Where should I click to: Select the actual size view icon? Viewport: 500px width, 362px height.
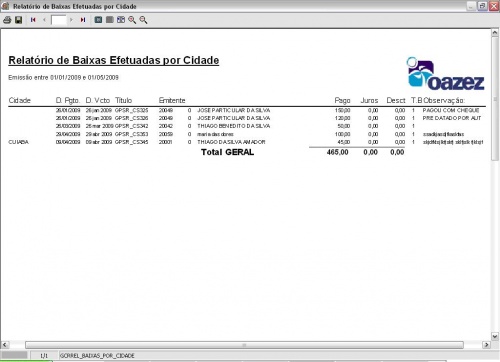click(x=98, y=20)
